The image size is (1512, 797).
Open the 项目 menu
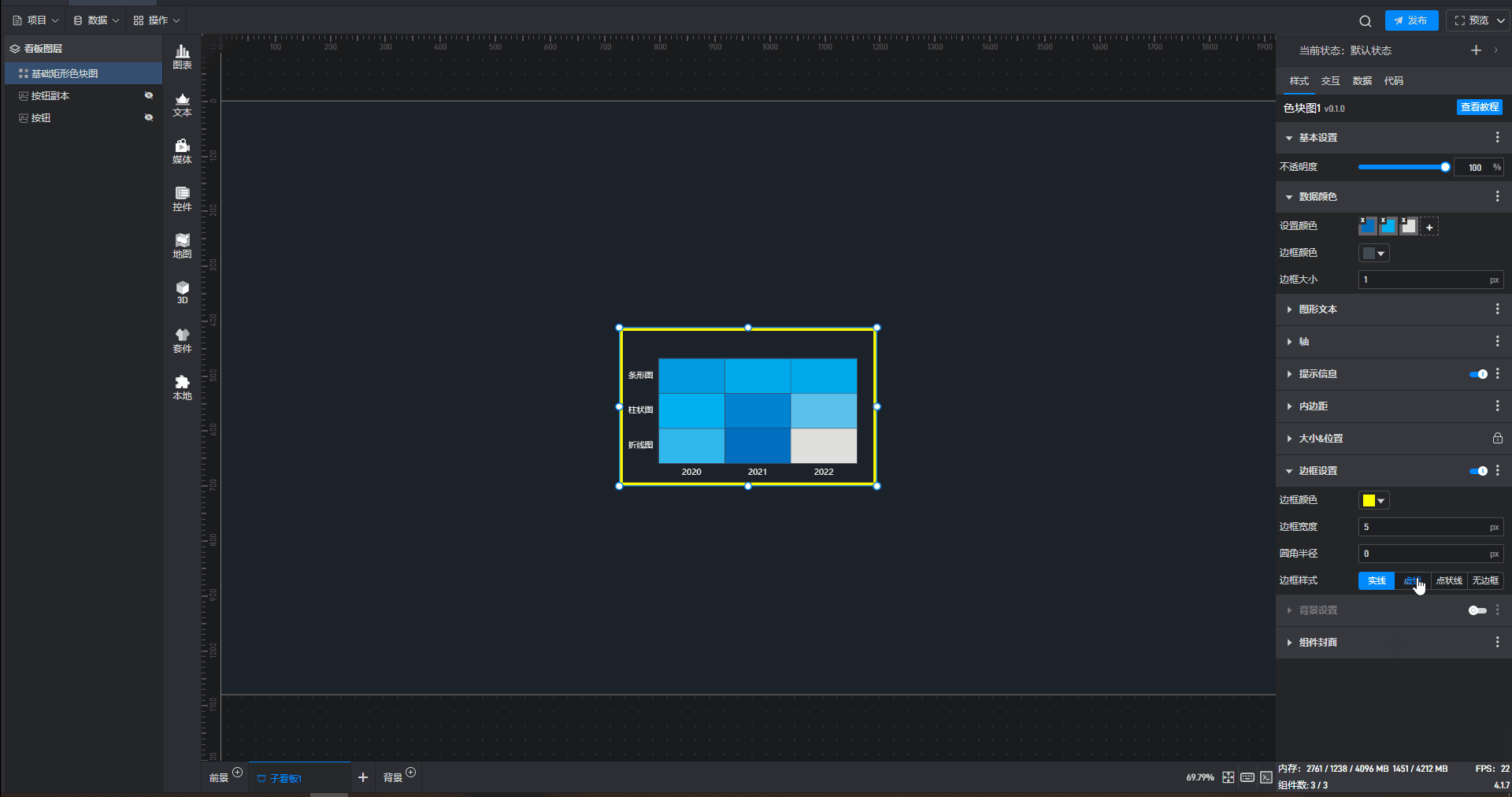tap(36, 20)
